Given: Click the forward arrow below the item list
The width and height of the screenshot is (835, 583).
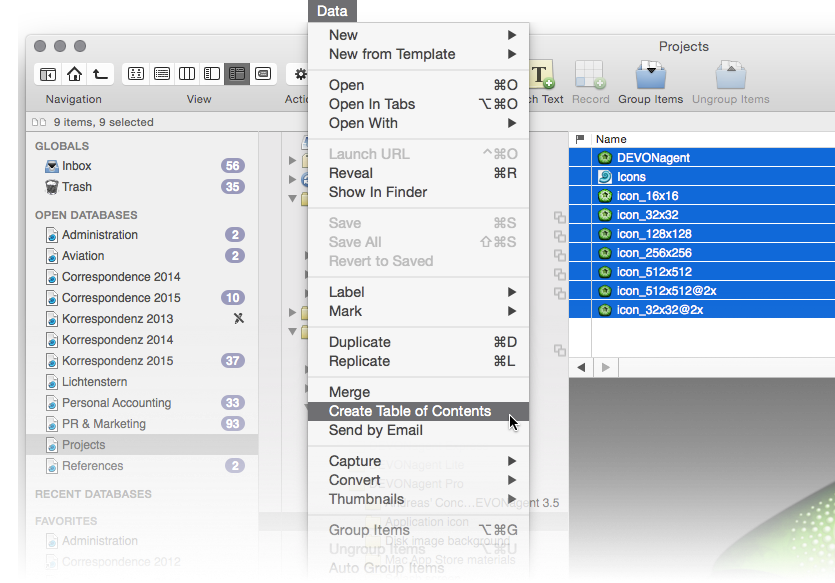Looking at the screenshot, I should 605,367.
